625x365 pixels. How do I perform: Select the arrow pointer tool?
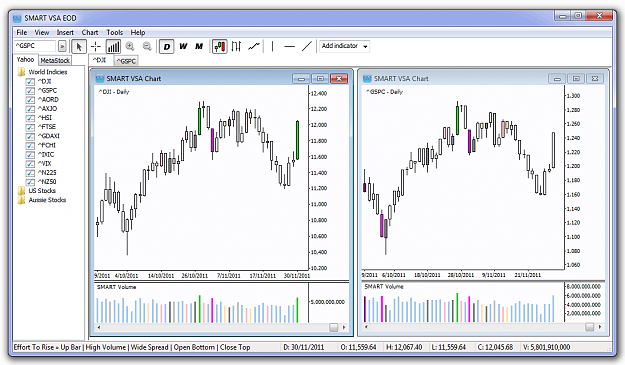pos(79,47)
